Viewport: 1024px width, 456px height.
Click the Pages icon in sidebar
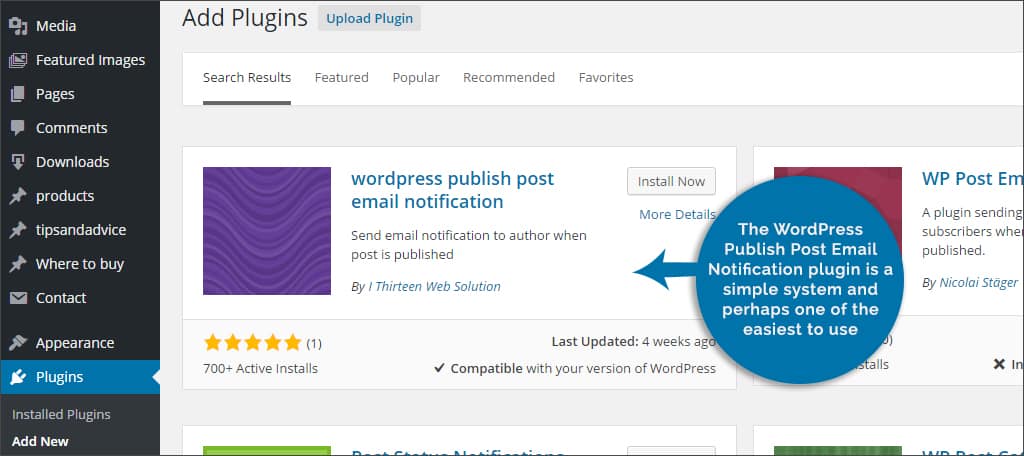(18, 94)
